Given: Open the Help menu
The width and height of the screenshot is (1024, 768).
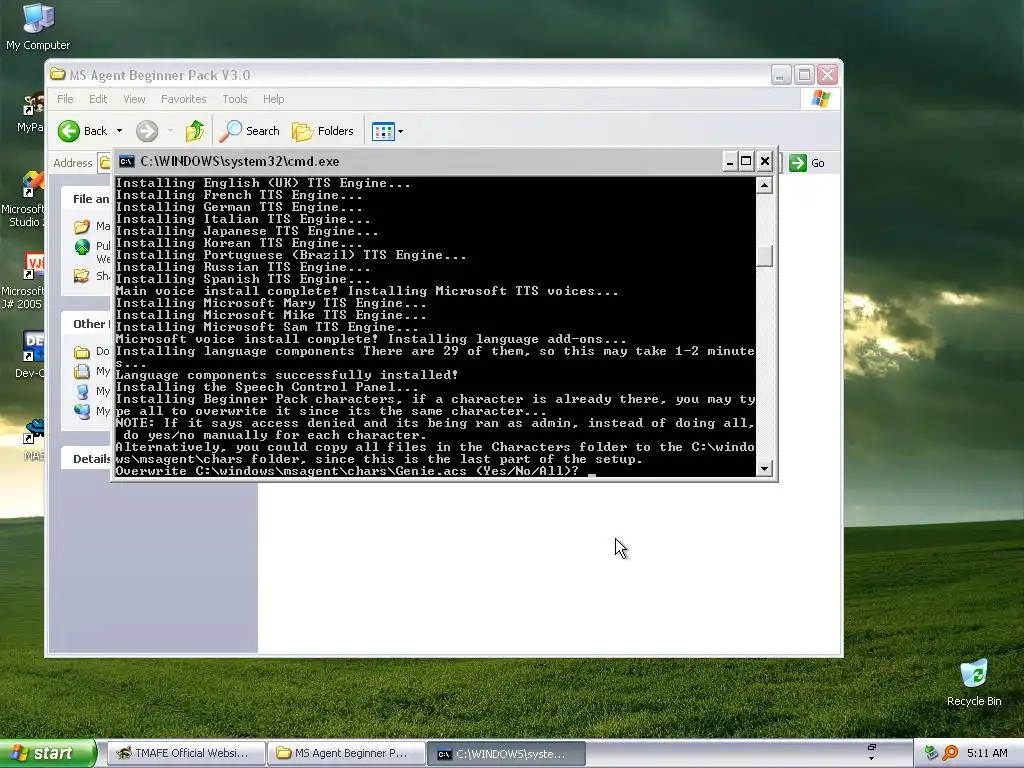Looking at the screenshot, I should click(274, 99).
